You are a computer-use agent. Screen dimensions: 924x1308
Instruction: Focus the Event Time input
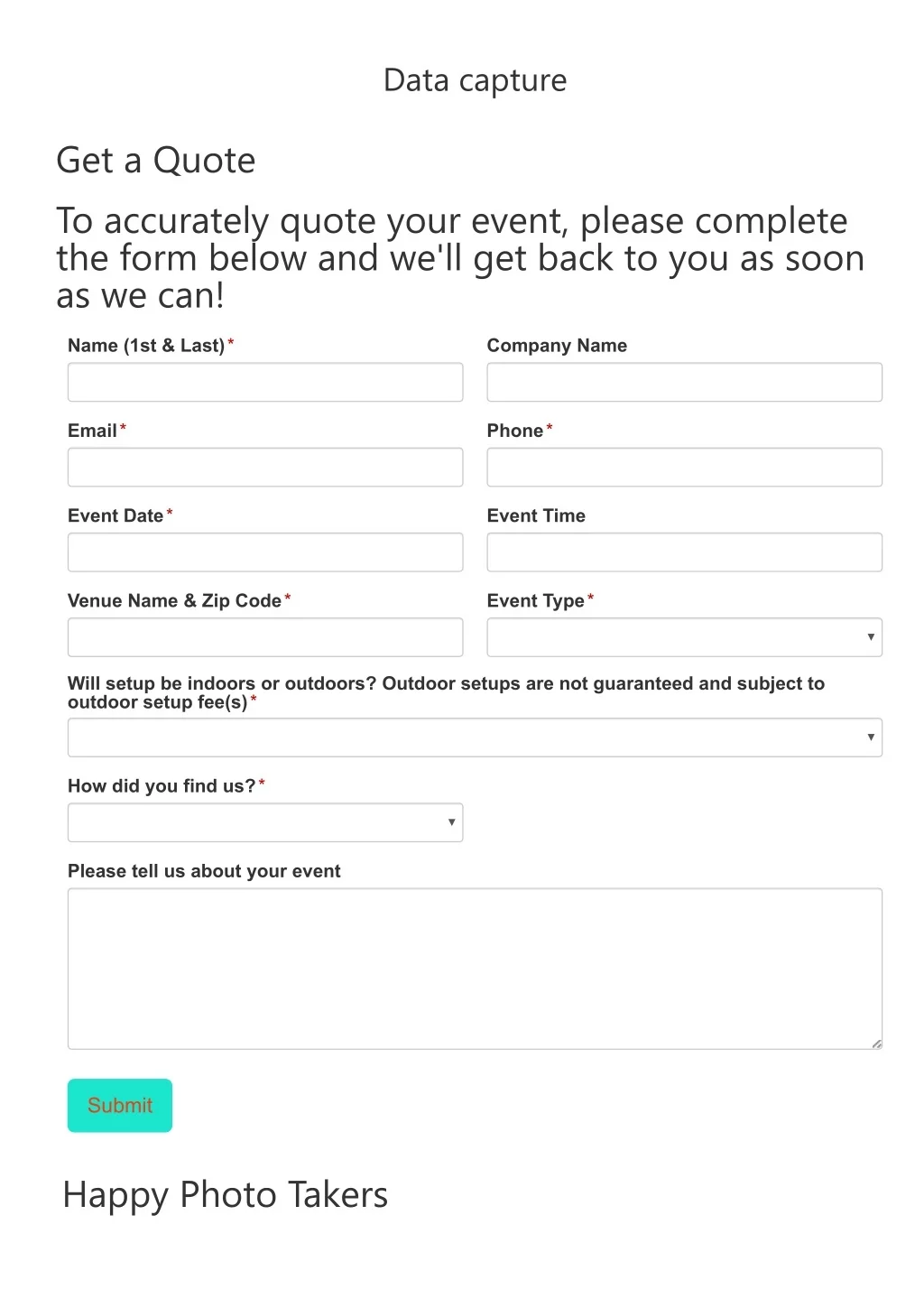(684, 552)
